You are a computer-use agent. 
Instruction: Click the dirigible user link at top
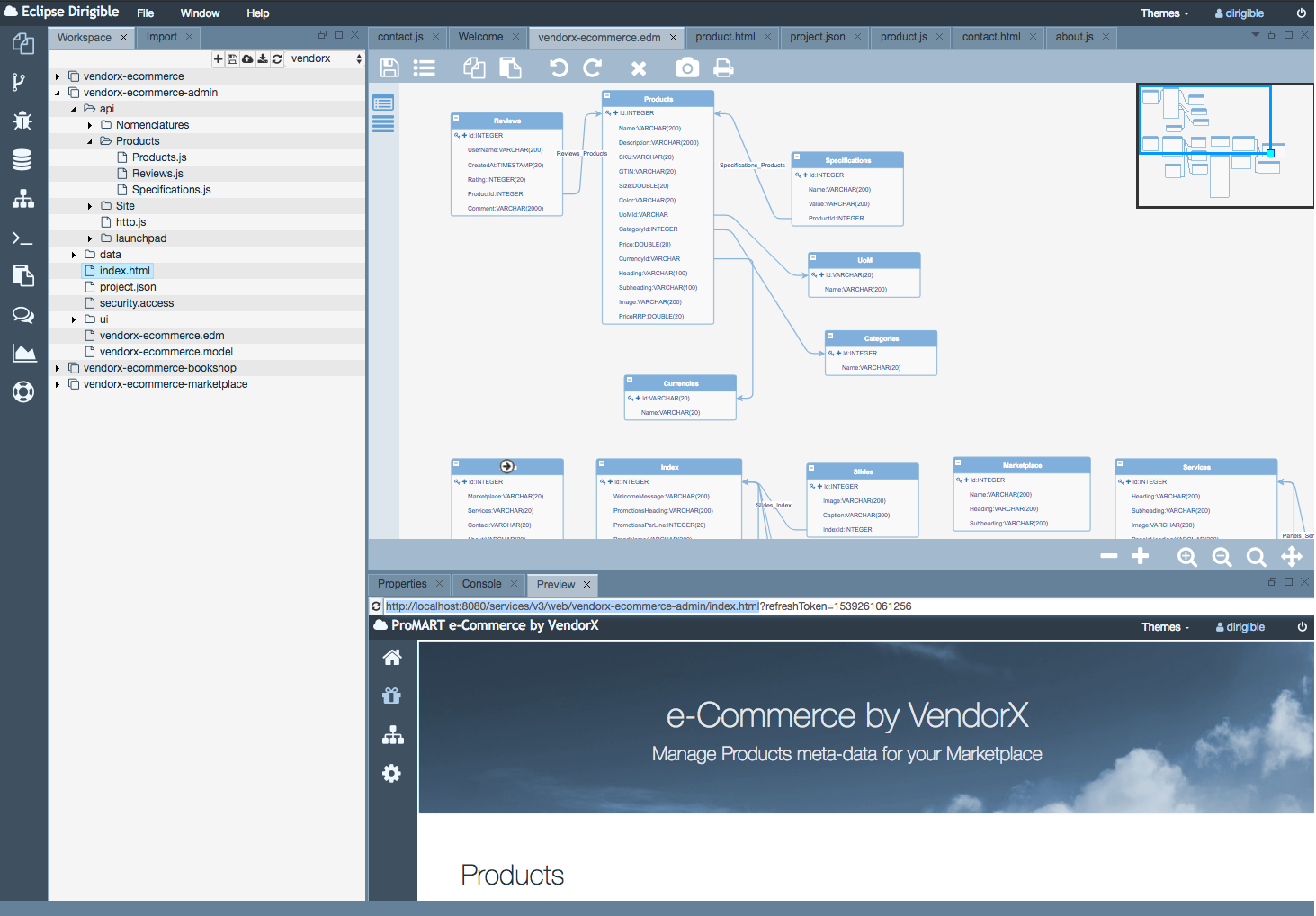(1240, 13)
